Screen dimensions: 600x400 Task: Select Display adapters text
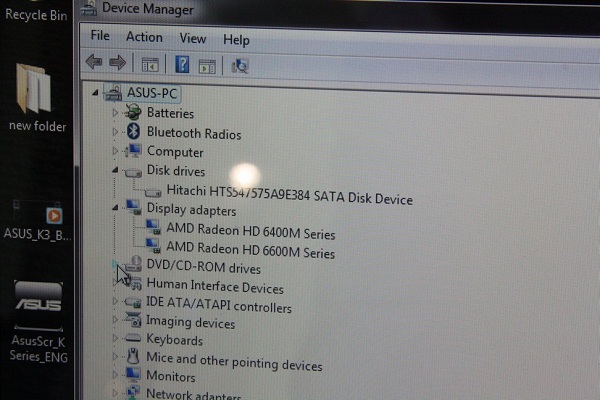(x=191, y=210)
